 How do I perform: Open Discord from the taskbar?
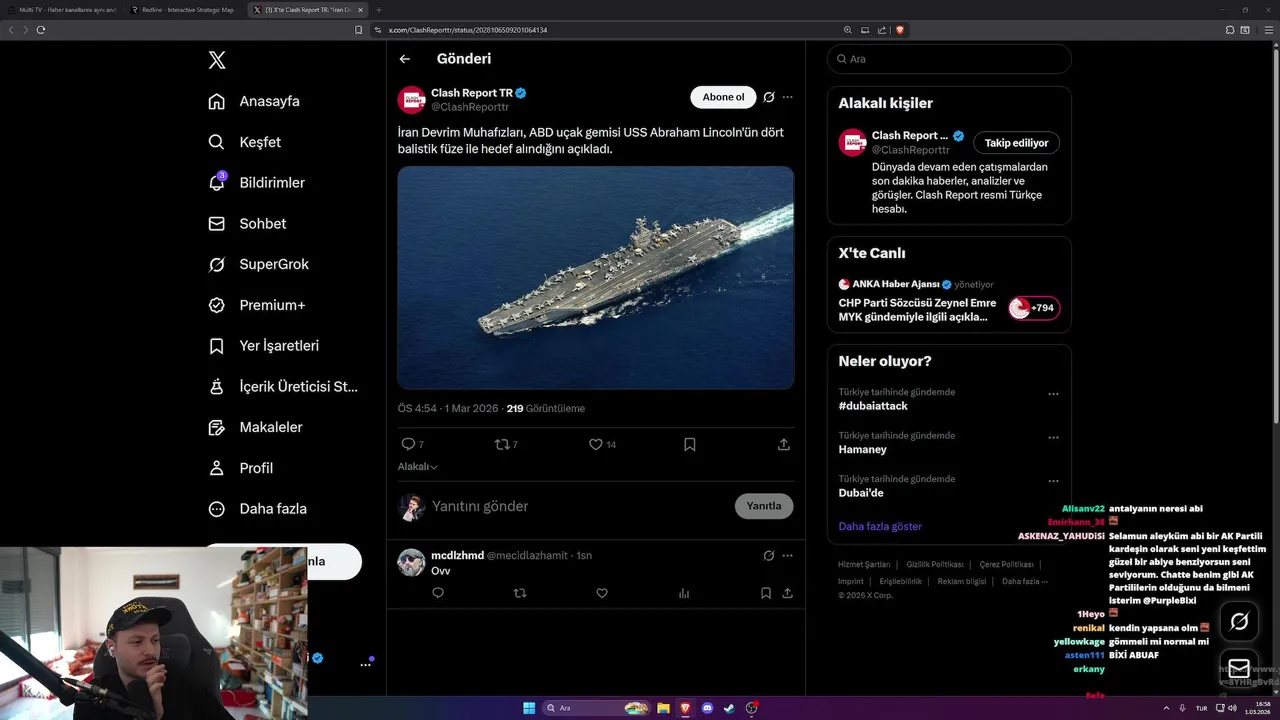click(x=707, y=708)
